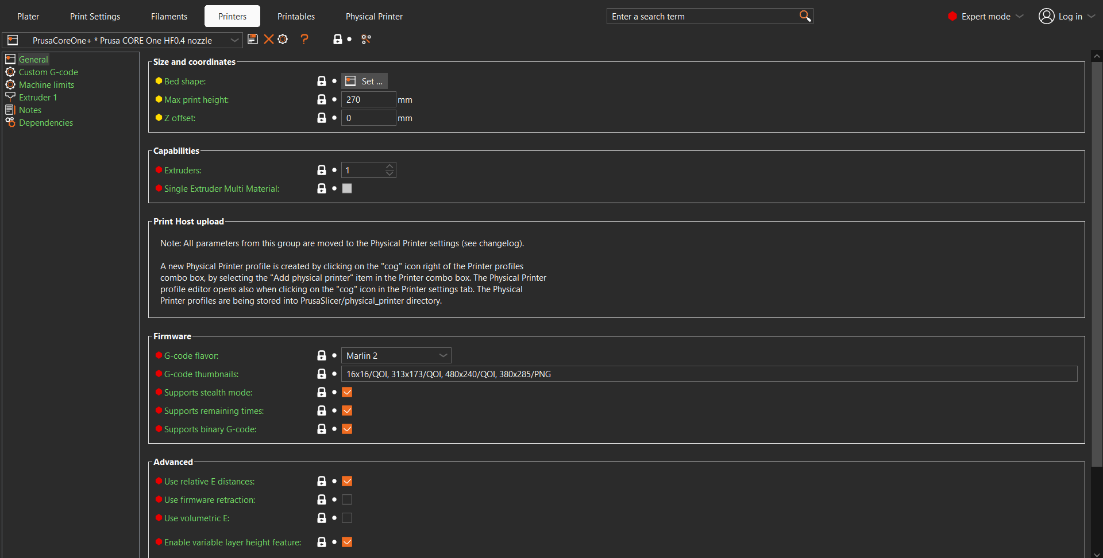Click the reset dot beside Bed shape lock
Screen dimensions: 1103x558
click(x=334, y=82)
